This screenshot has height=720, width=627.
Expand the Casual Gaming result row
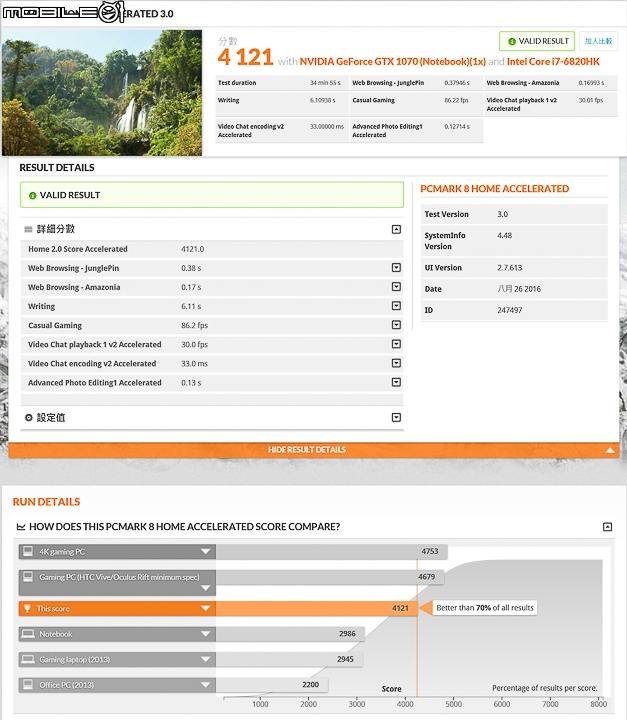396,325
